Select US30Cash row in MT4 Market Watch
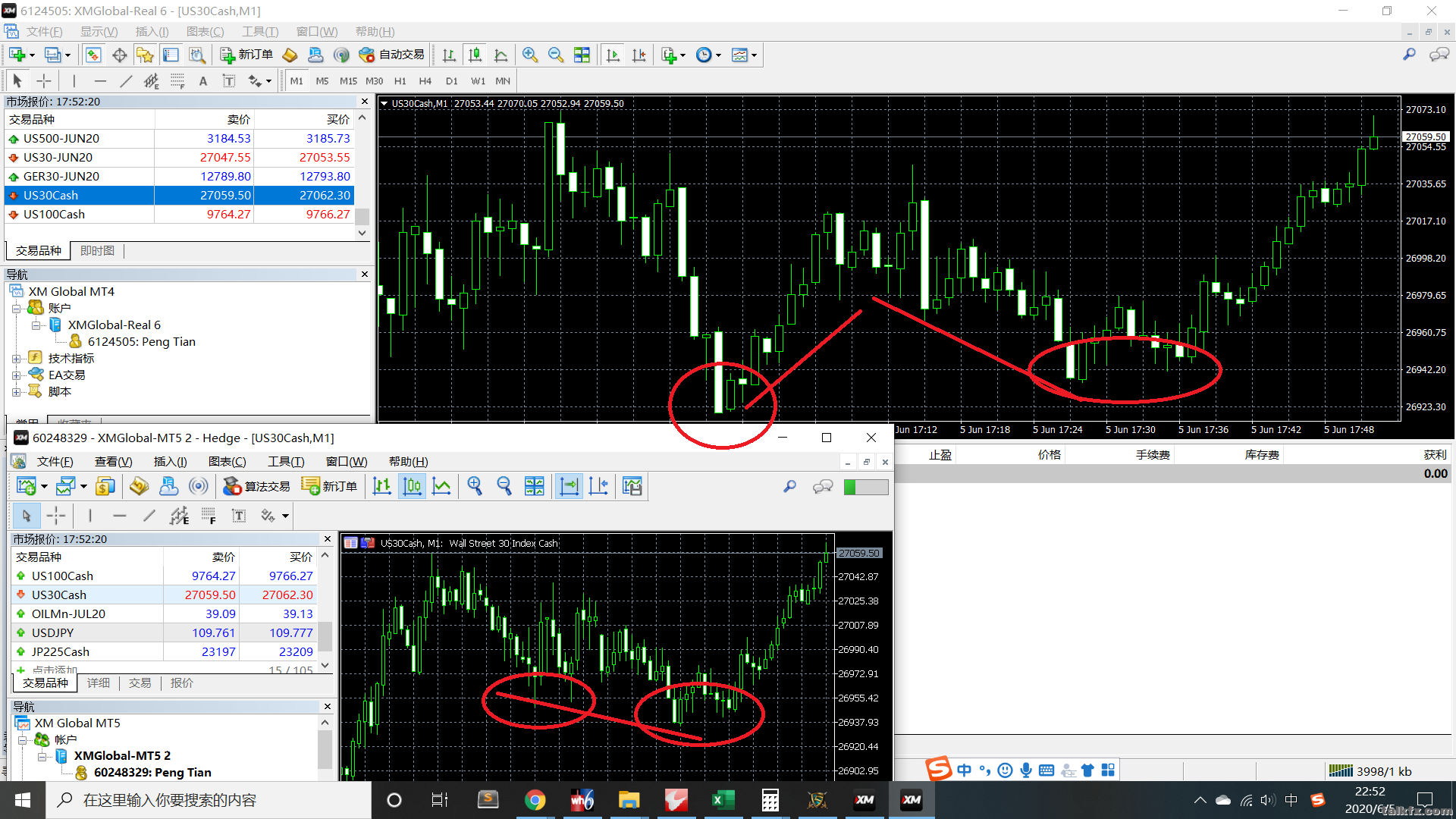The height and width of the screenshot is (819, 1456). coord(180,196)
